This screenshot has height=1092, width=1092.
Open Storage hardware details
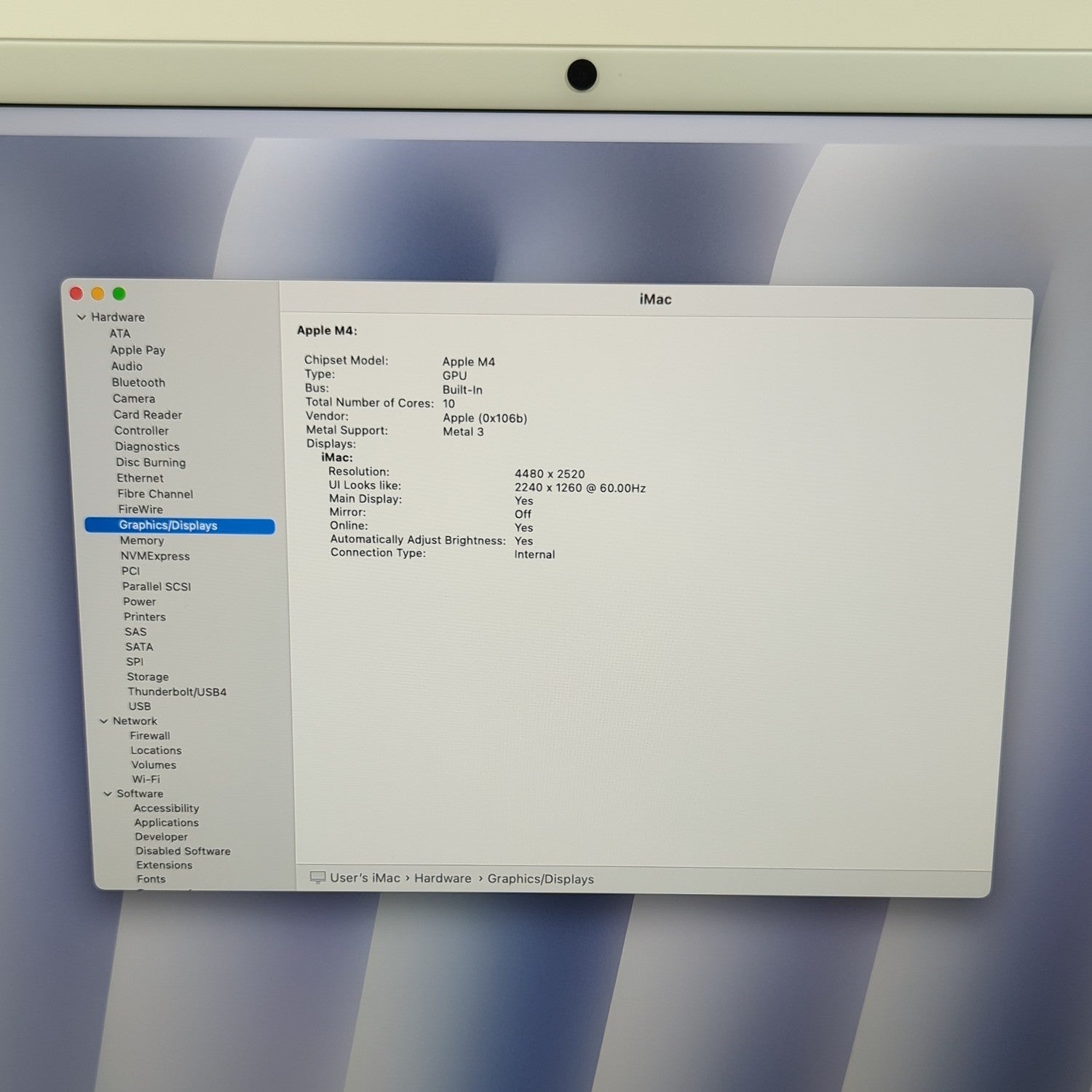coord(148,677)
